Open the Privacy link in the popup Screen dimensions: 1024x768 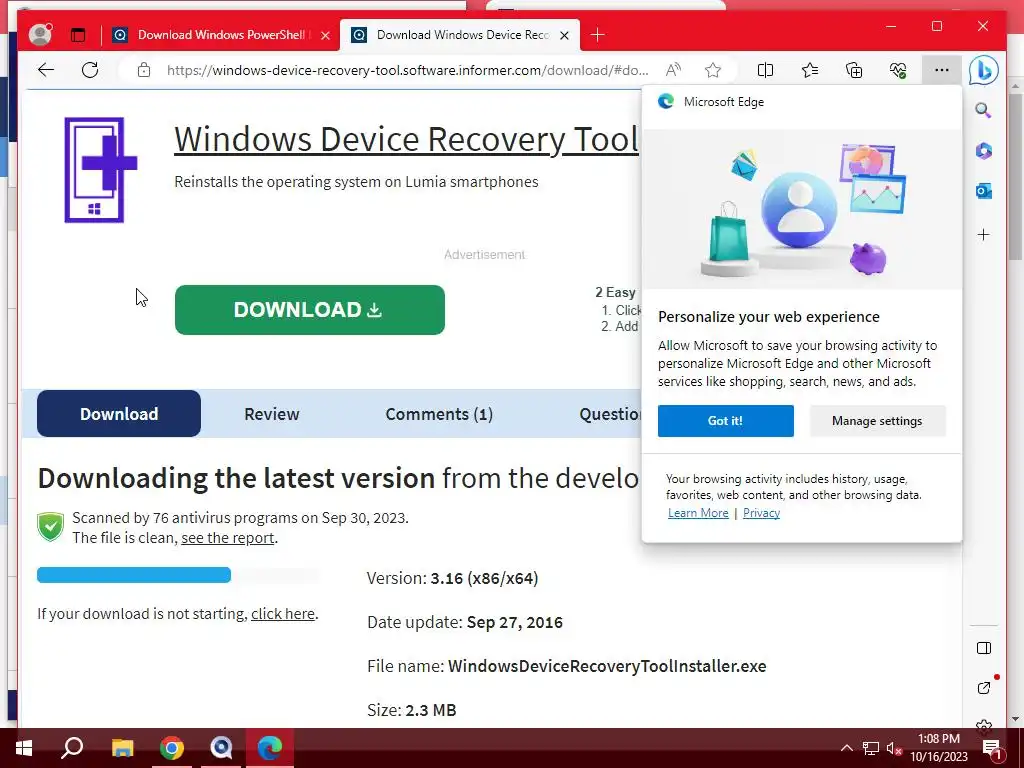pos(761,513)
